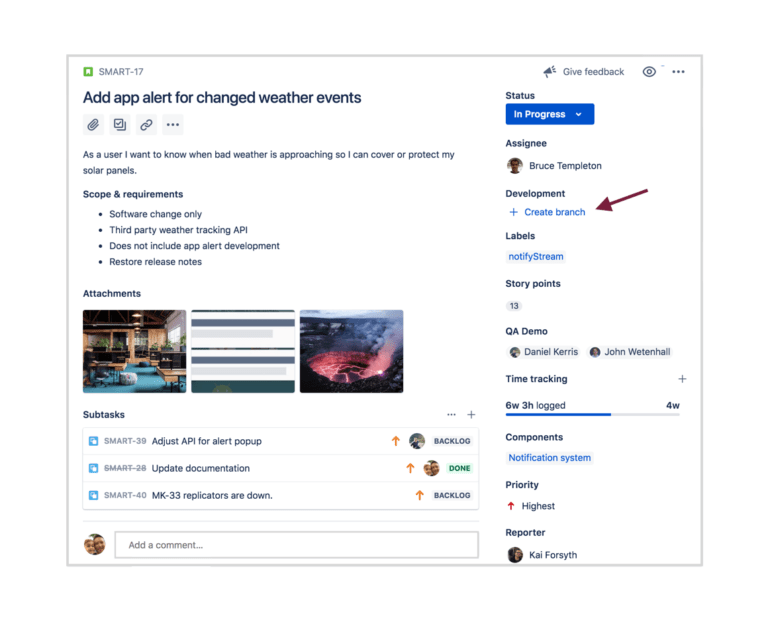Click the Third party weather tracking API bullet
Screen dimensions: 768x622
click(x=178, y=230)
